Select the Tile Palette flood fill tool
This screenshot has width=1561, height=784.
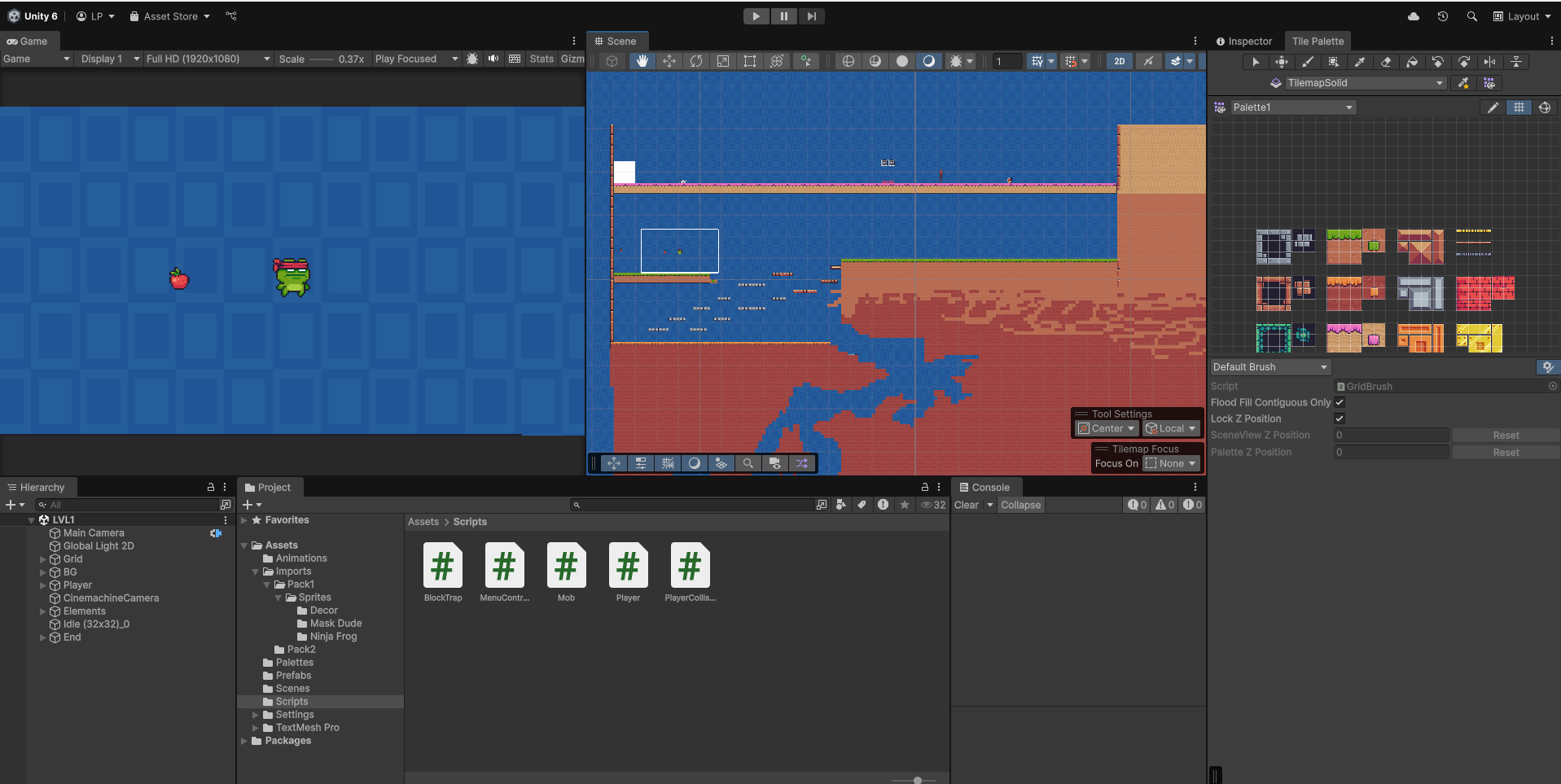click(1412, 62)
